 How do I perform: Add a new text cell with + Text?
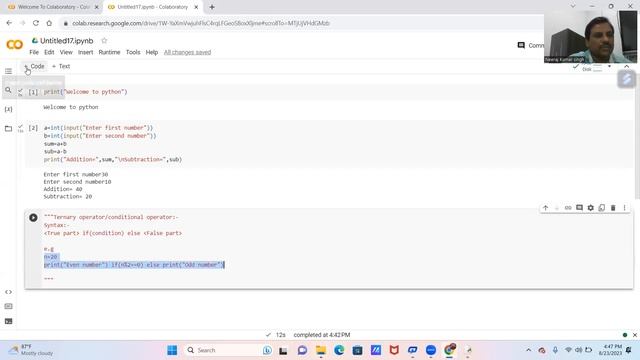61,66
